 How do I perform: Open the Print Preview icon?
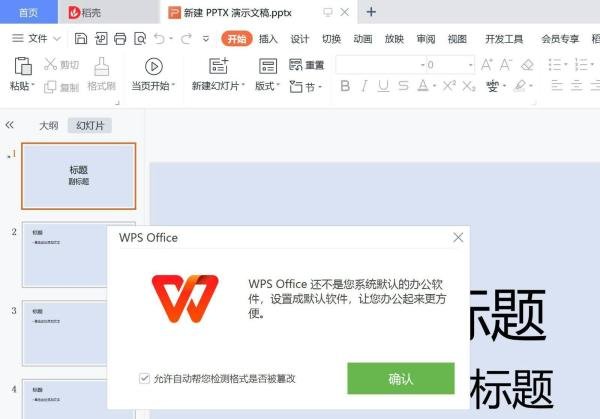coord(140,39)
